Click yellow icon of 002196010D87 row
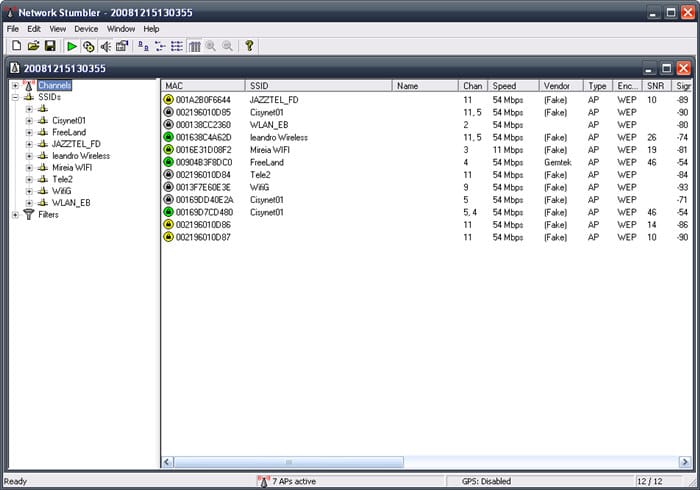This screenshot has height=490, width=700. coord(168,237)
